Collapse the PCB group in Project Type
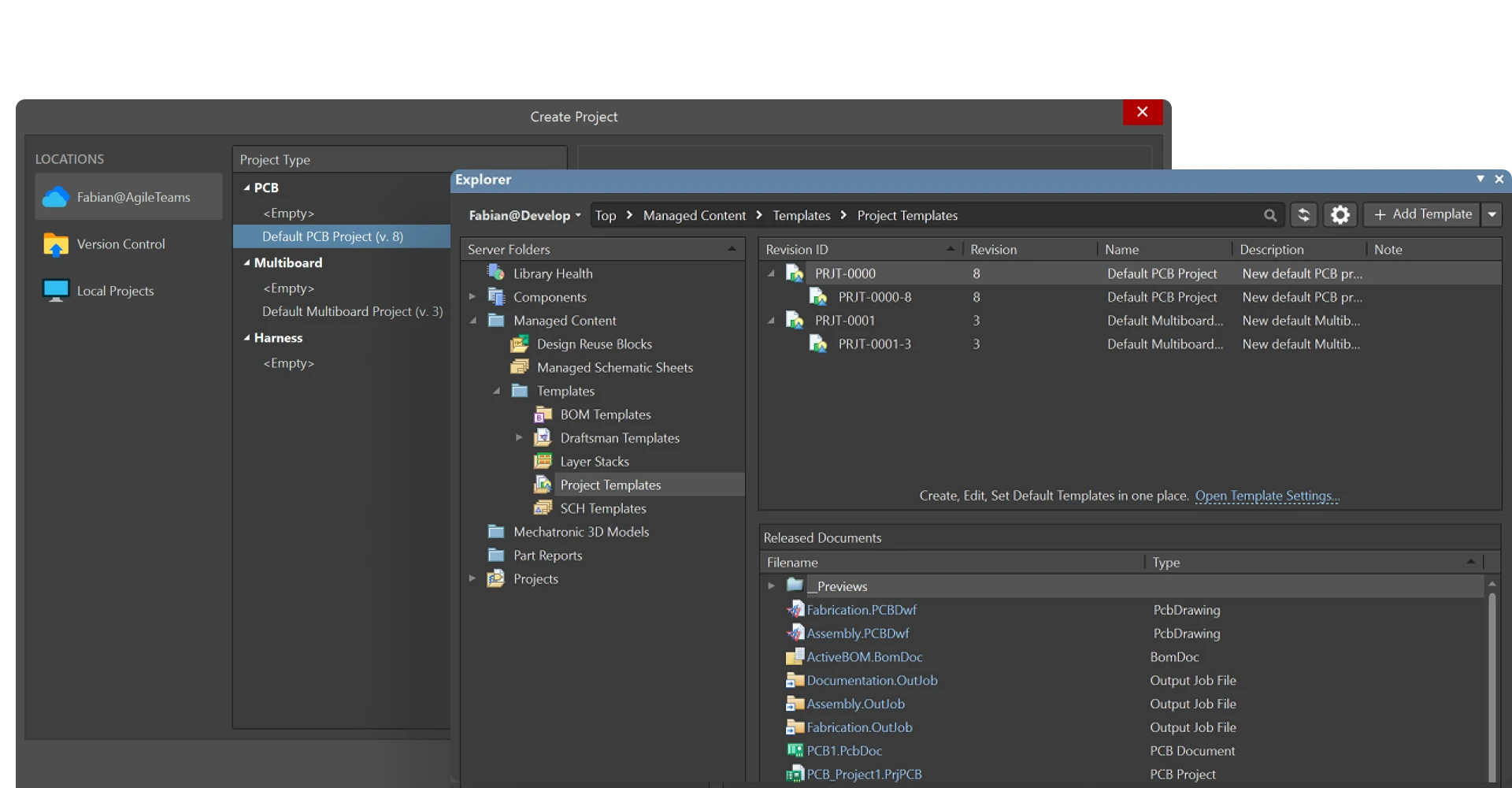Viewport: 1512px width, 788px height. [x=246, y=188]
